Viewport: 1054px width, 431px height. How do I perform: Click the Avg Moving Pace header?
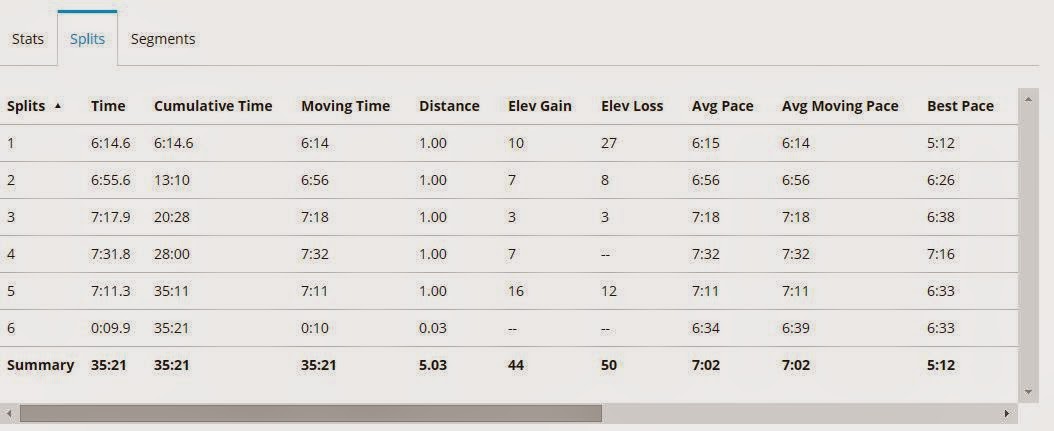(840, 106)
